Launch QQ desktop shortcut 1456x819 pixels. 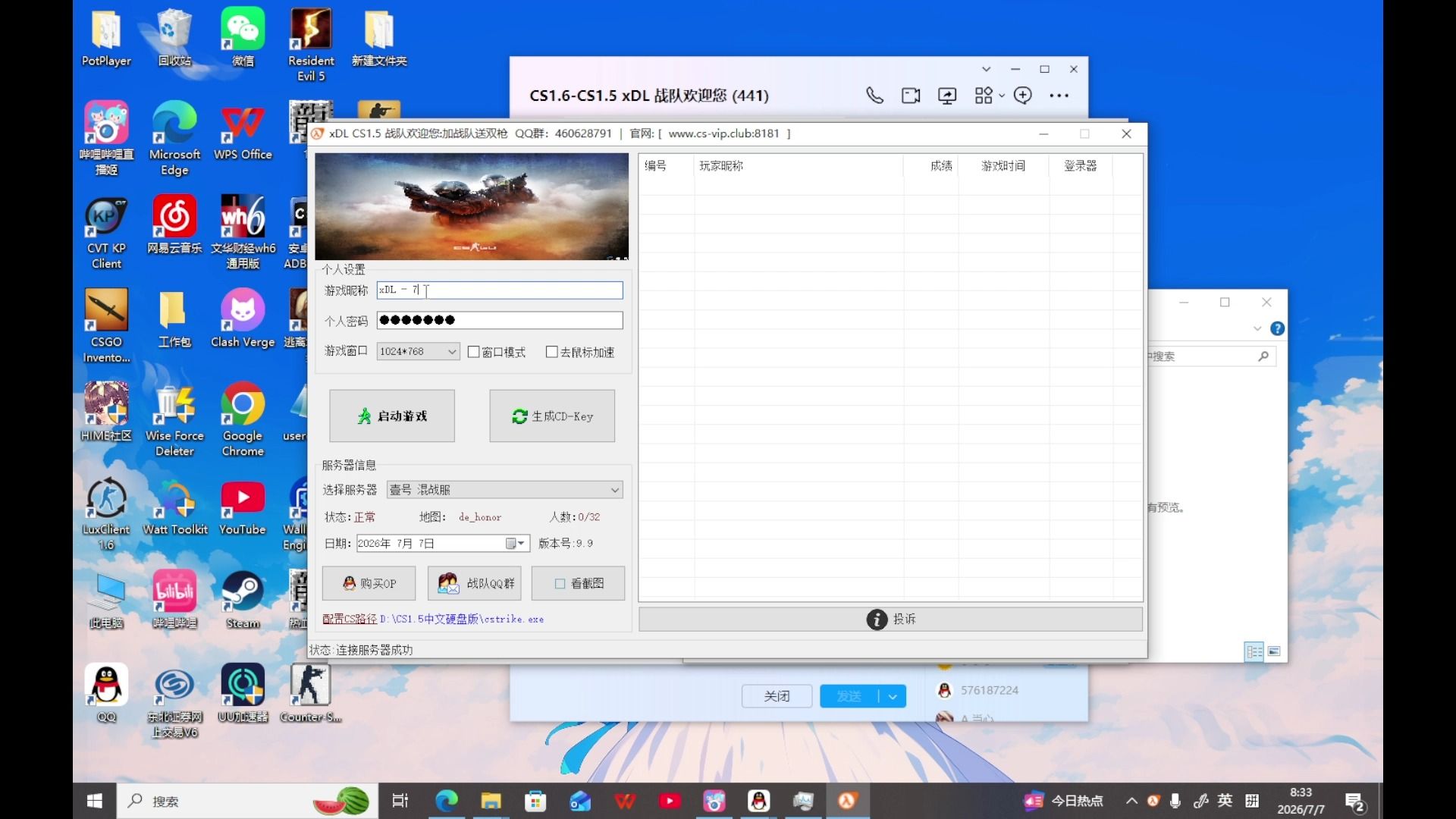click(x=106, y=693)
